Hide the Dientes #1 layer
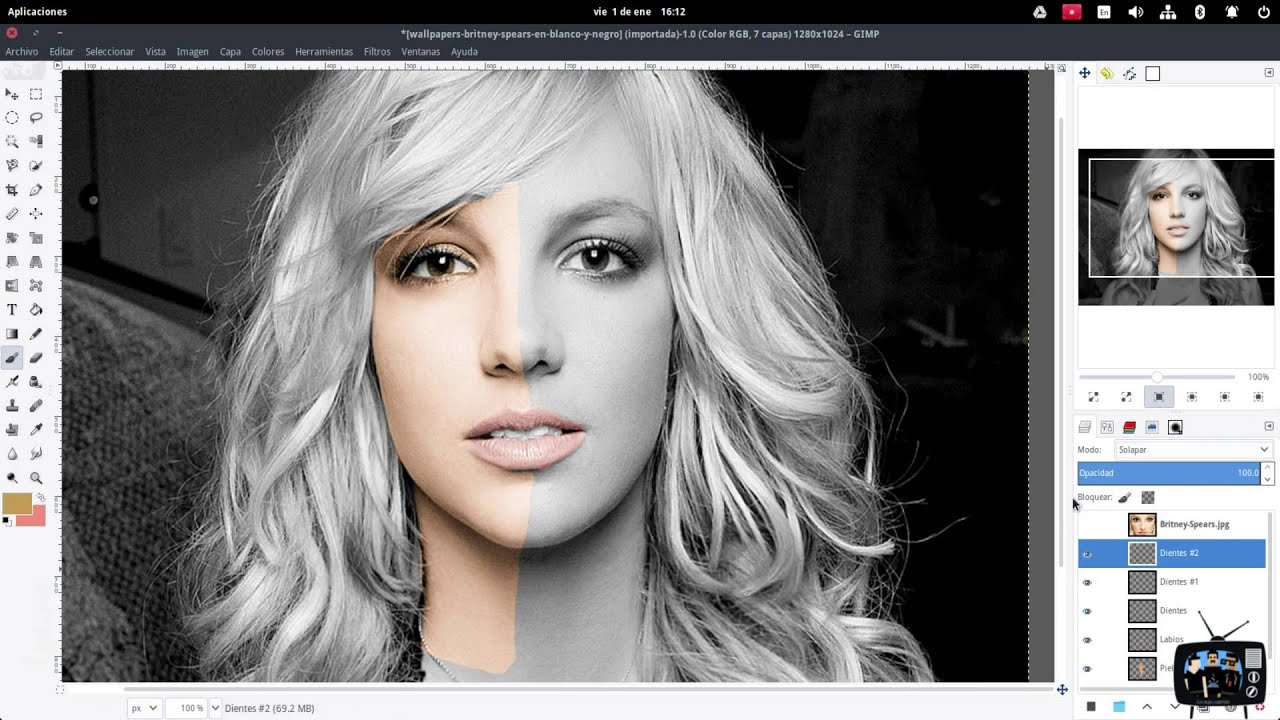This screenshot has height=720, width=1280. click(1087, 582)
